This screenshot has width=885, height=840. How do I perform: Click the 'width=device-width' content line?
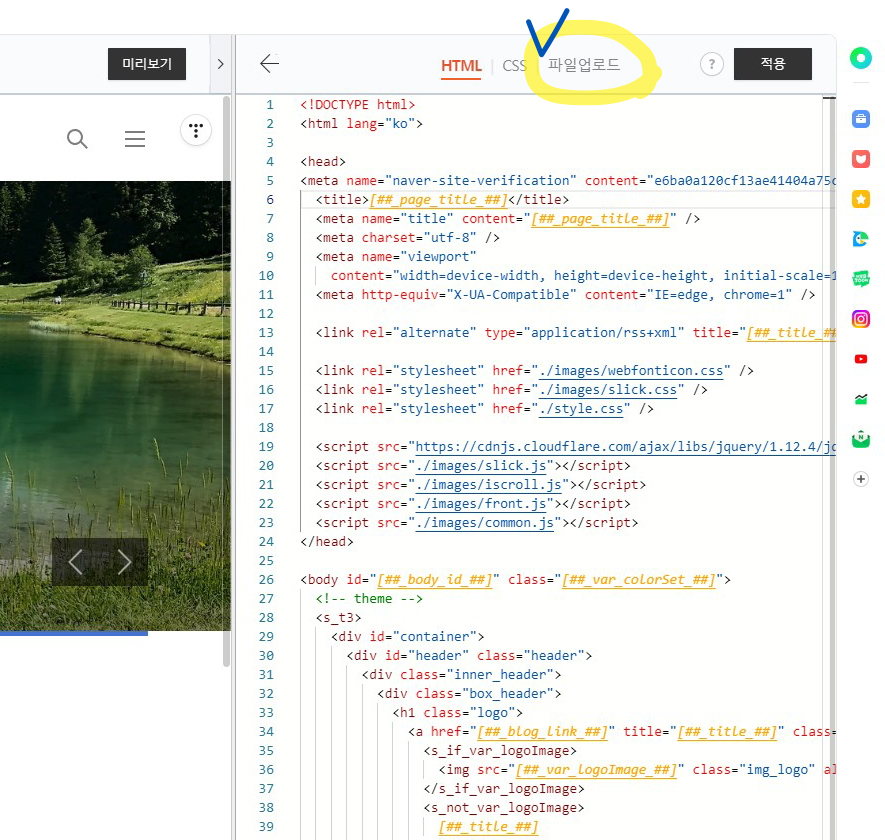click(x=583, y=276)
